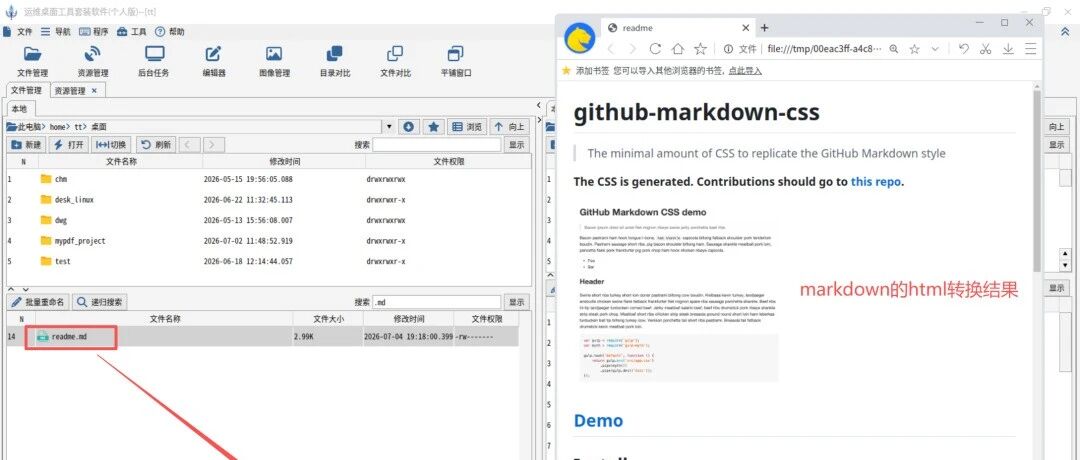Select the readme.md file row
The width and height of the screenshot is (1080, 460).
point(262,337)
